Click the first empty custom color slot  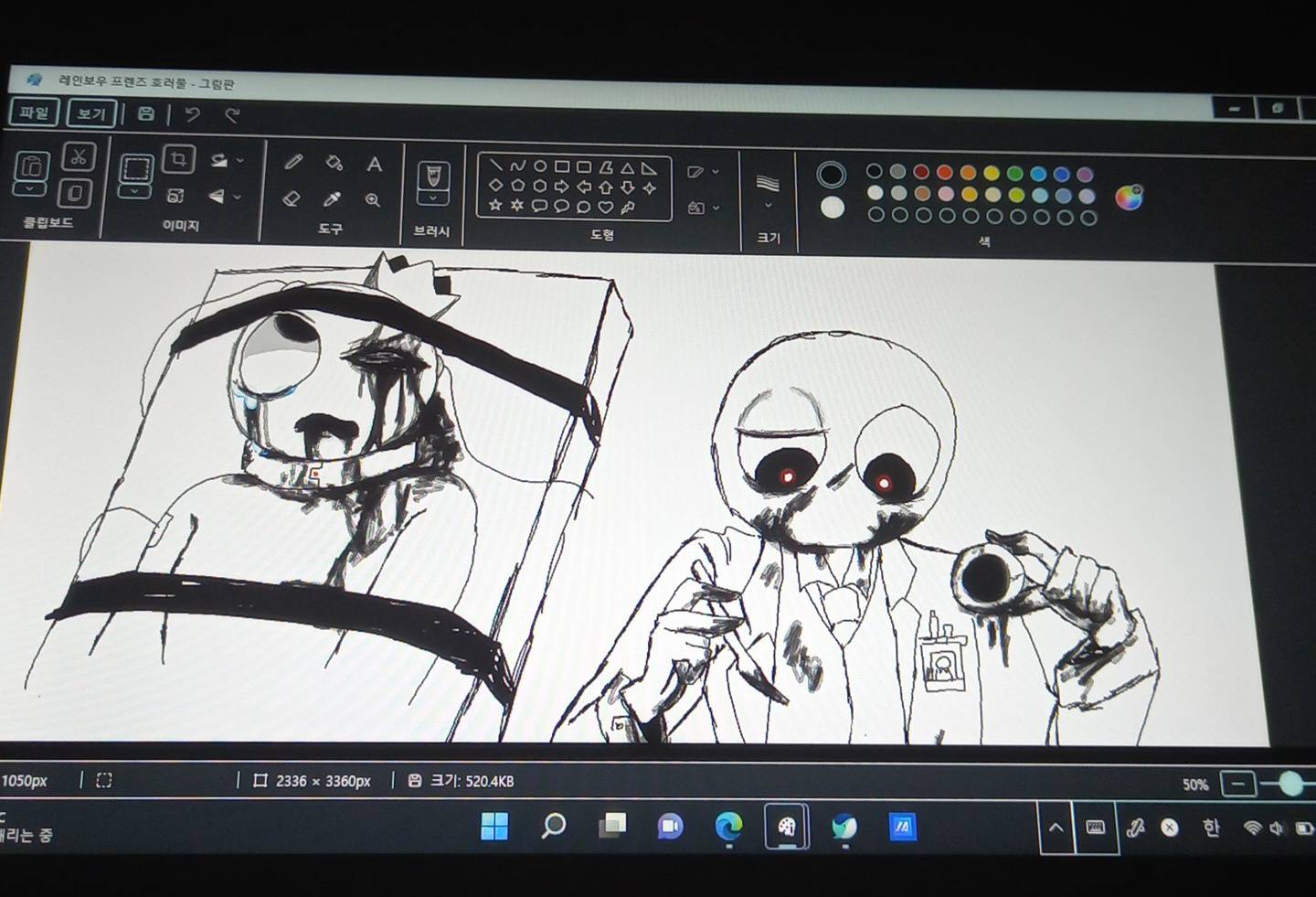click(876, 216)
